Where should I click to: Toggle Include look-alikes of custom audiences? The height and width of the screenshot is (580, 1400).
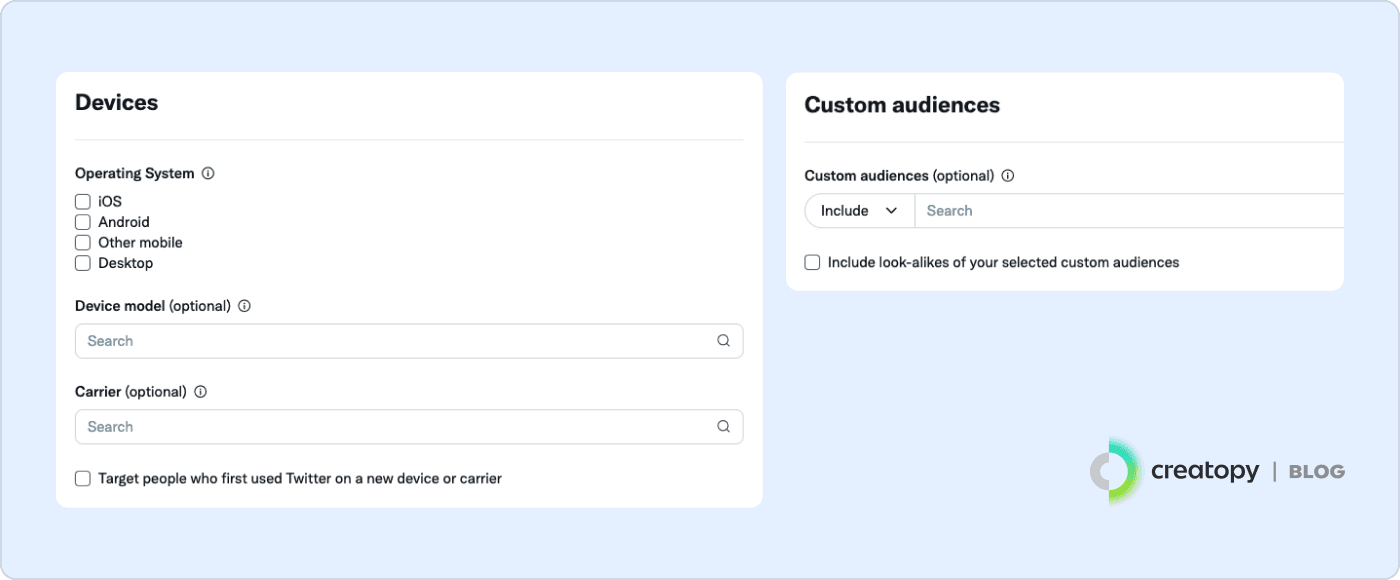coord(813,263)
